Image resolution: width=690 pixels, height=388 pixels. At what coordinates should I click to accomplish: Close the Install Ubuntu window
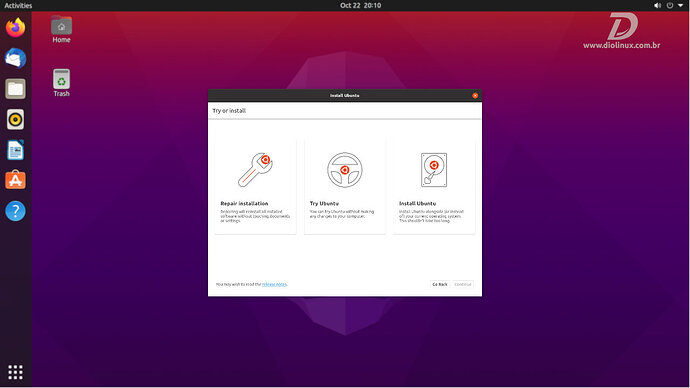(x=475, y=95)
